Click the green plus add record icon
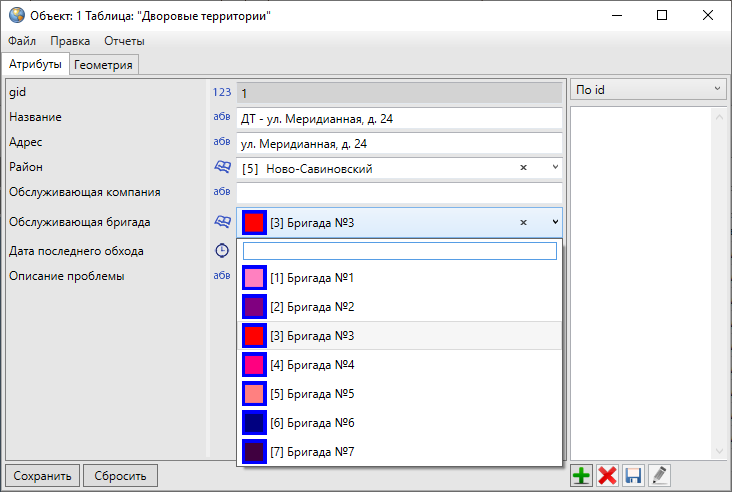The height and width of the screenshot is (492, 732). [x=581, y=476]
